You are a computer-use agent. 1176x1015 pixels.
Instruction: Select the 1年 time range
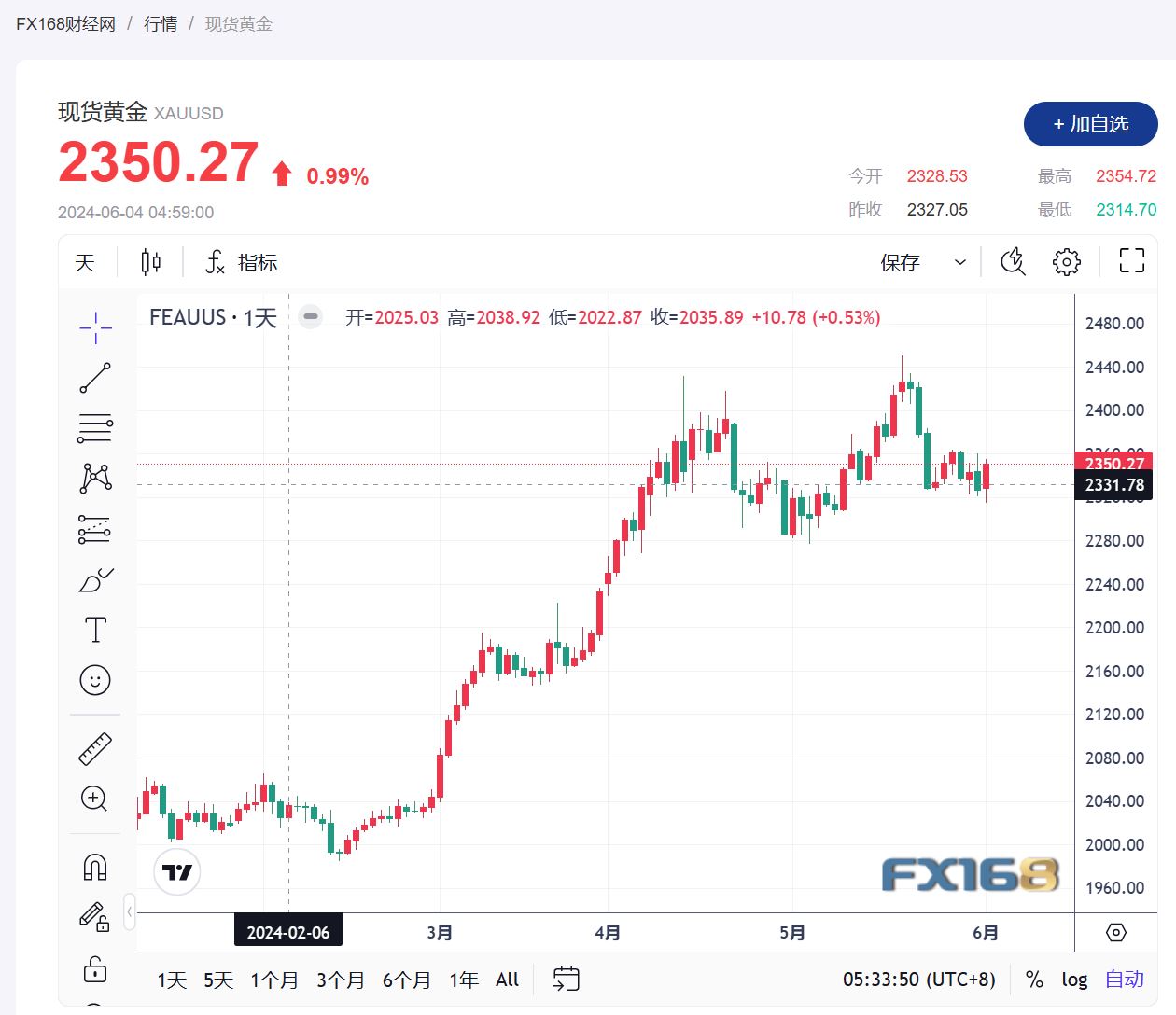pos(464,980)
